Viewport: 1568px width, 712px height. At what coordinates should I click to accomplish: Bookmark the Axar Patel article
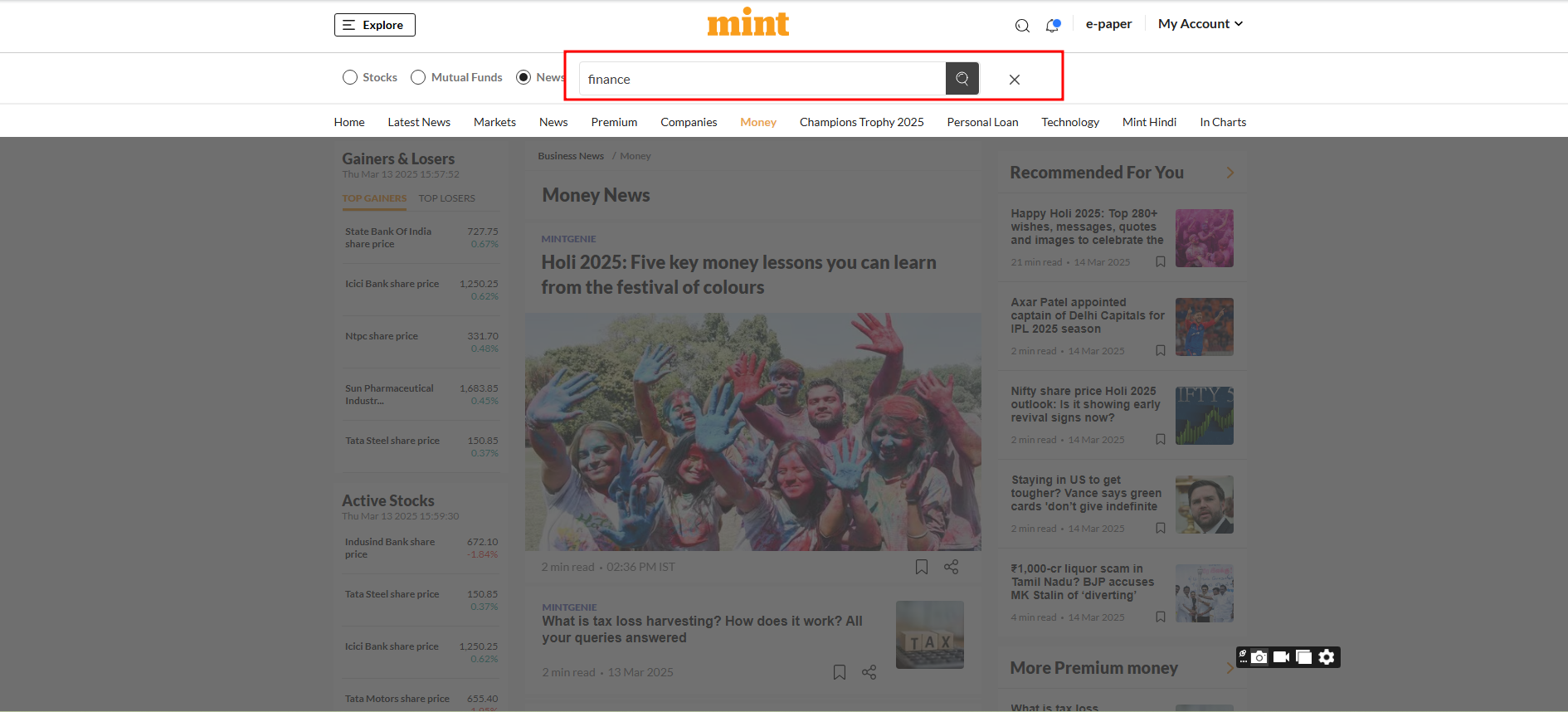click(1161, 351)
